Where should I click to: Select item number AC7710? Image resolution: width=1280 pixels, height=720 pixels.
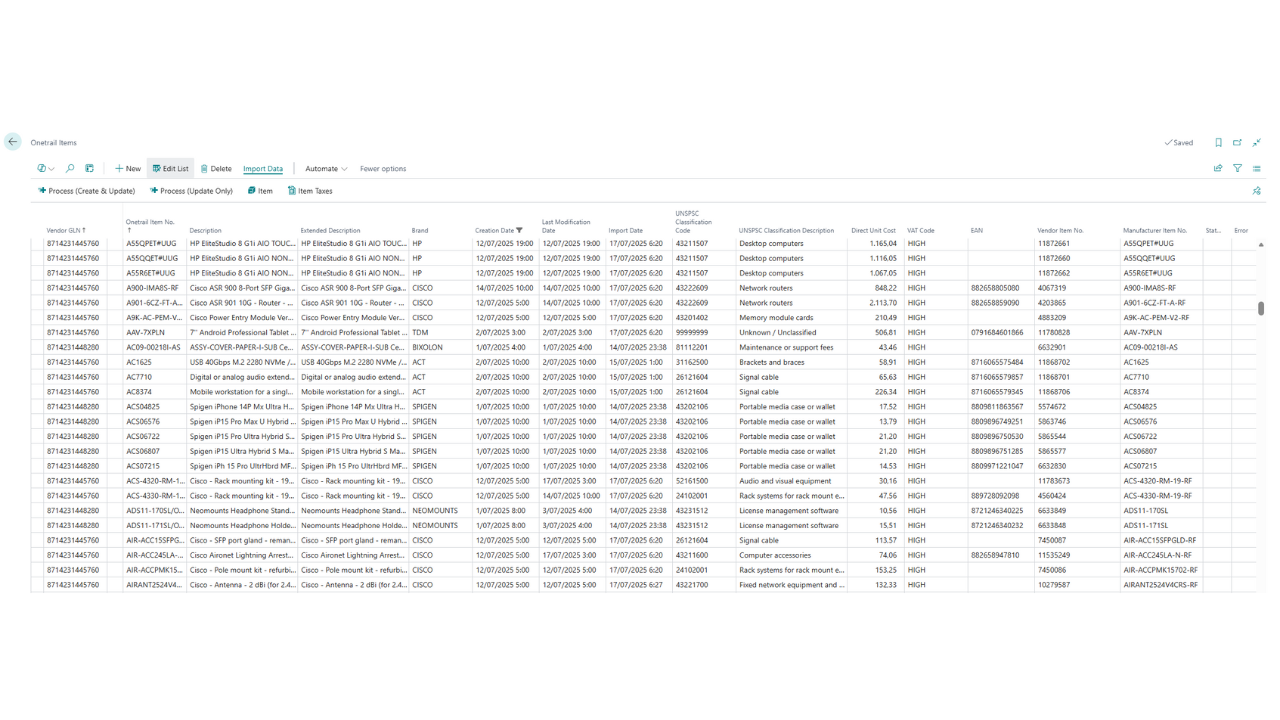click(x=139, y=377)
